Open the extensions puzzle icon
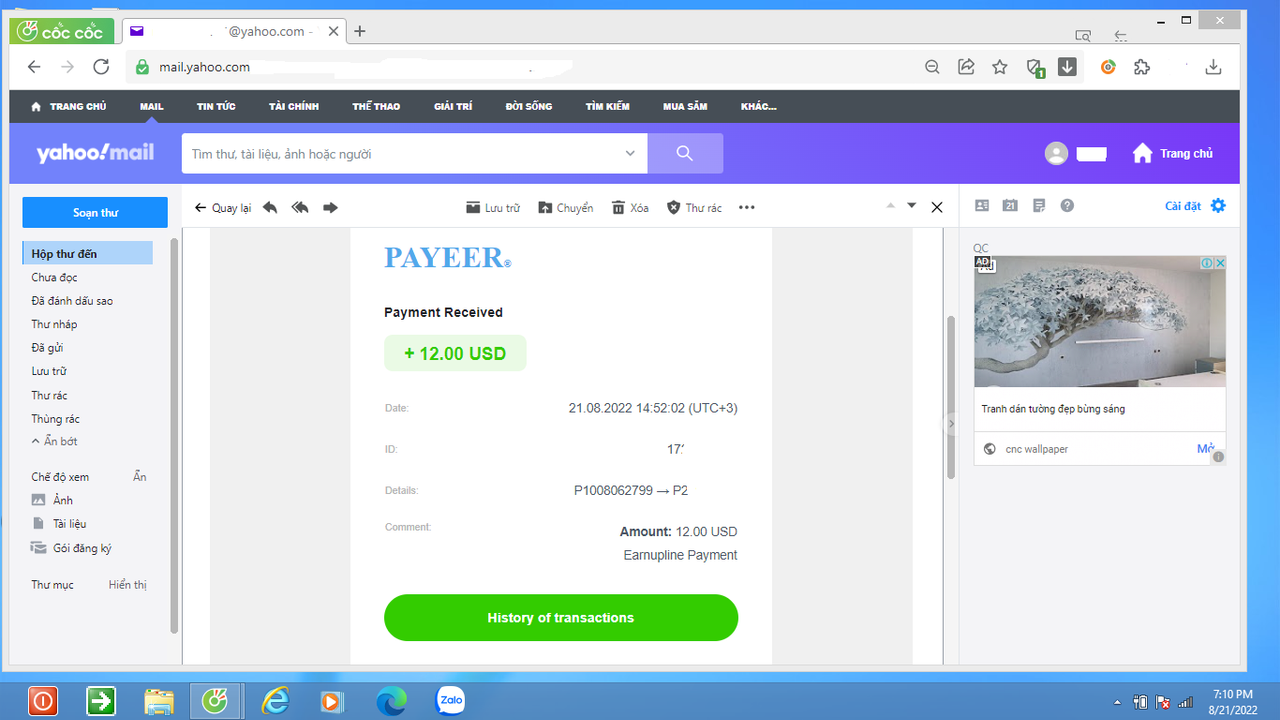The width and height of the screenshot is (1280, 720). click(1142, 67)
